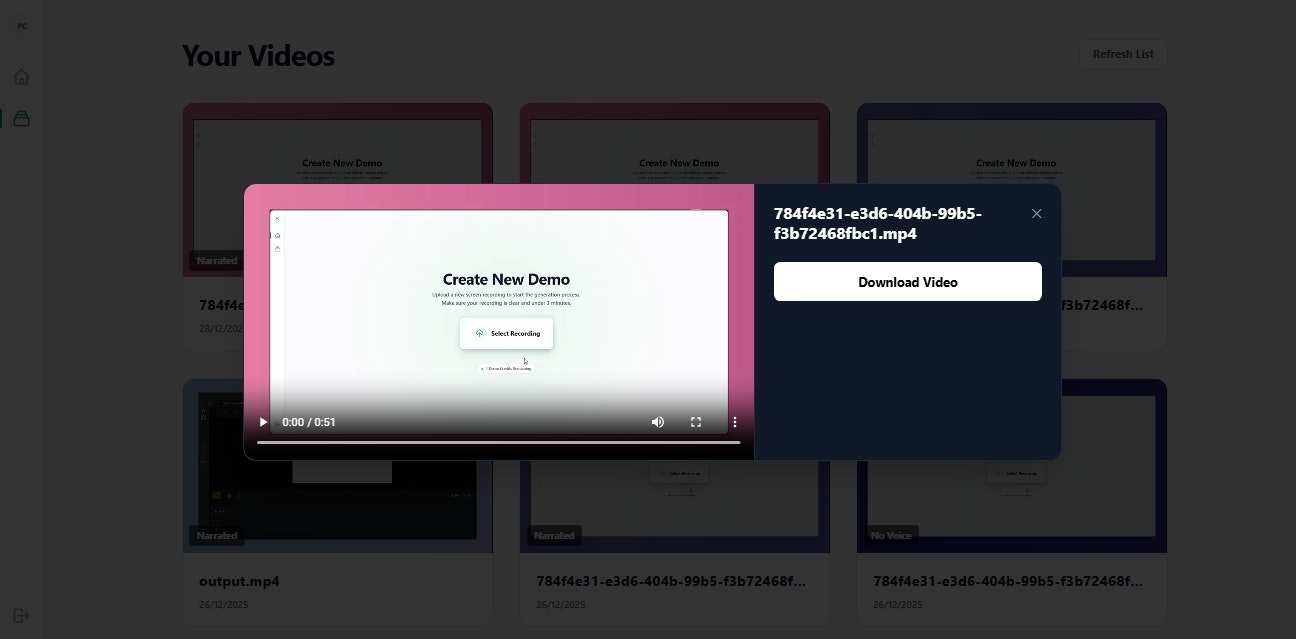Open the Home icon in sidebar
Screen dimensions: 1296x639
pyautogui.click(x=21, y=77)
